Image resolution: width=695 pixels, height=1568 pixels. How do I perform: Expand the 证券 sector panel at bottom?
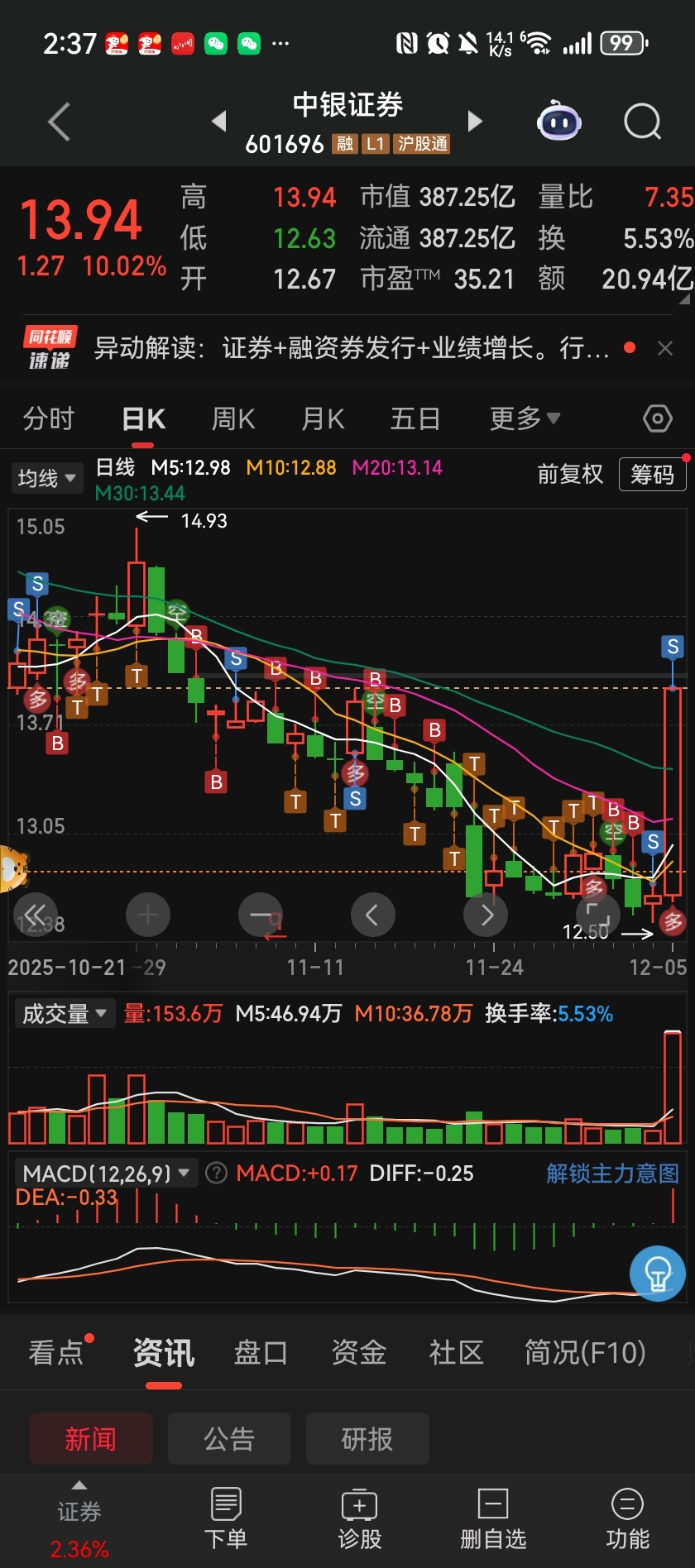coord(79,1520)
